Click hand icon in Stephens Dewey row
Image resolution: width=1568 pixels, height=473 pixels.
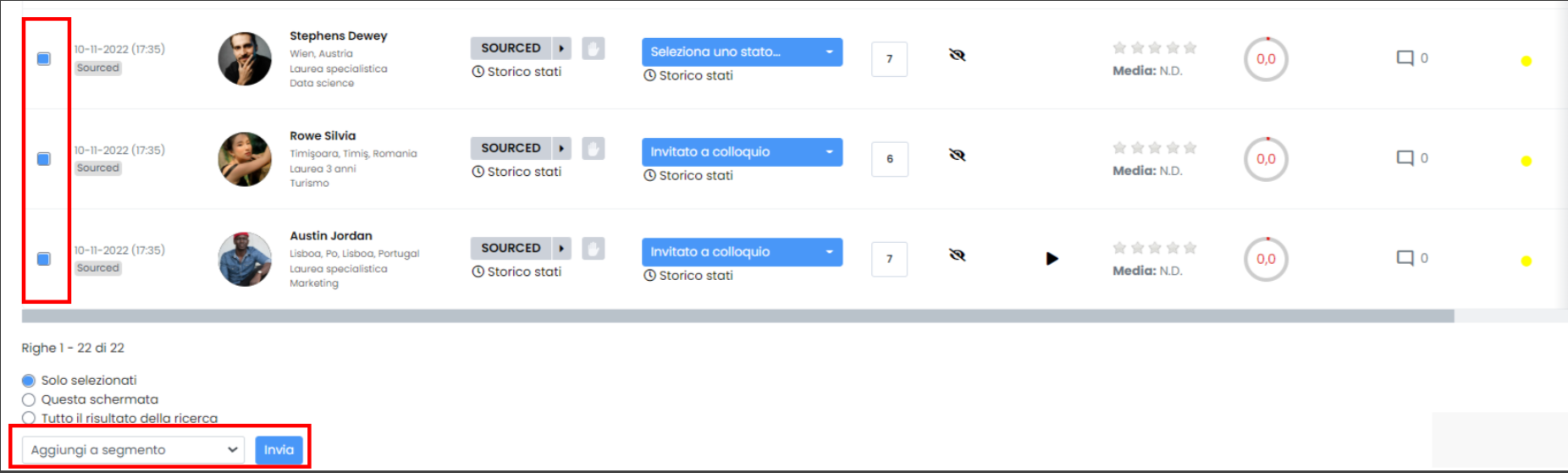point(594,48)
